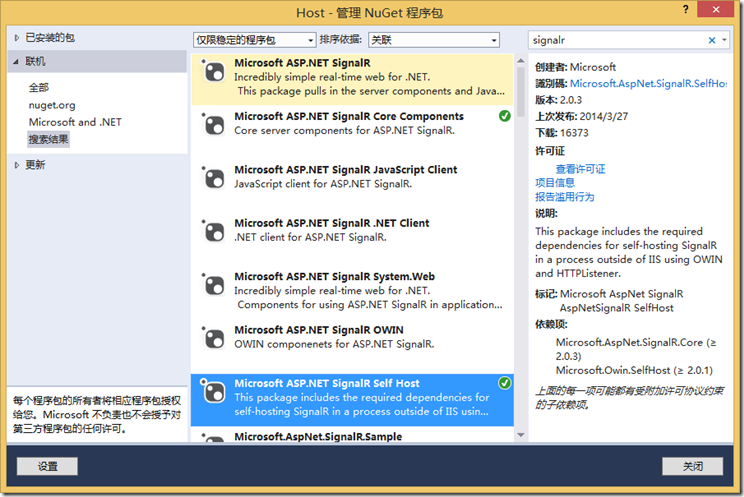The height and width of the screenshot is (497, 744).
Task: Select the nuget.org source
Action: coord(52,105)
